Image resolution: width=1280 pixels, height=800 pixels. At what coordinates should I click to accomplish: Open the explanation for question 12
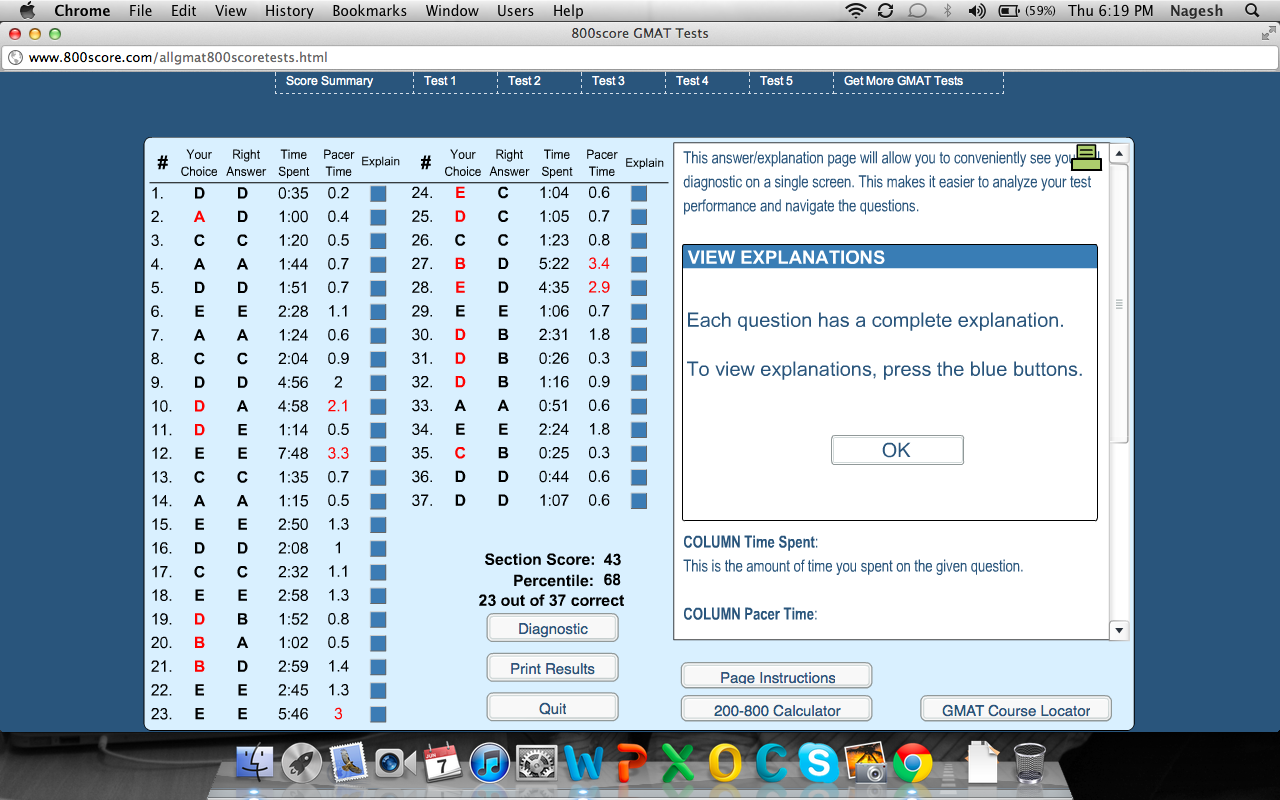coord(378,454)
